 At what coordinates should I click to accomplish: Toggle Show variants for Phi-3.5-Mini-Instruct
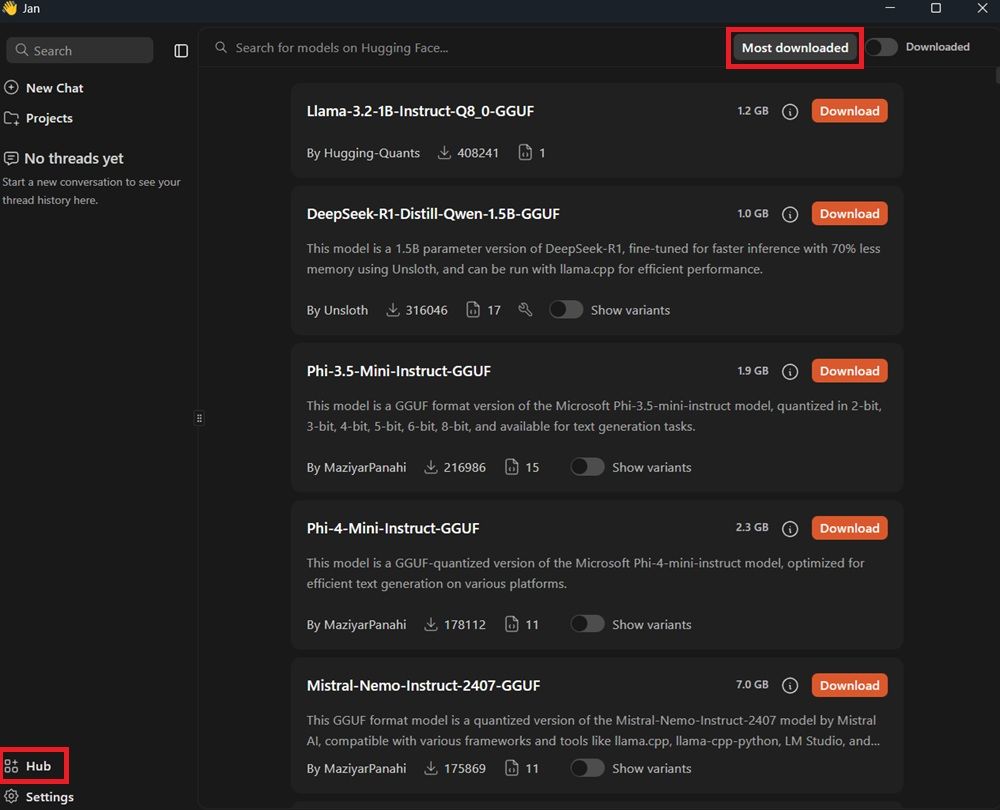[587, 467]
